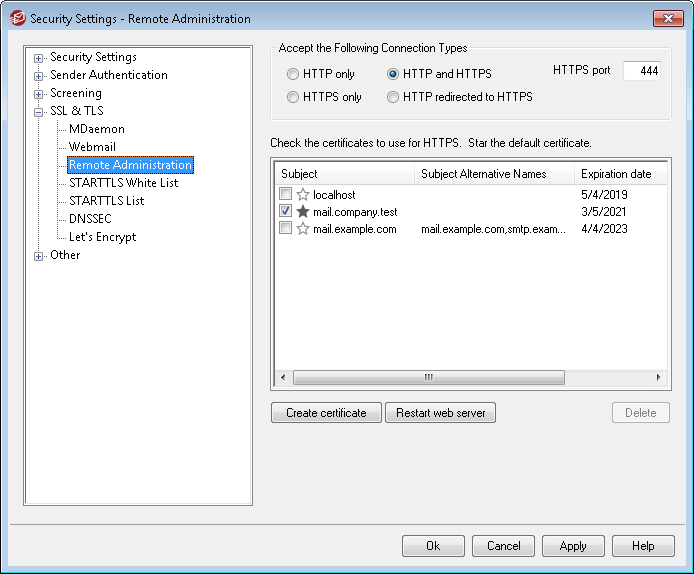Expand the Sender Authentication node
The image size is (694, 574).
pyautogui.click(x=39, y=76)
